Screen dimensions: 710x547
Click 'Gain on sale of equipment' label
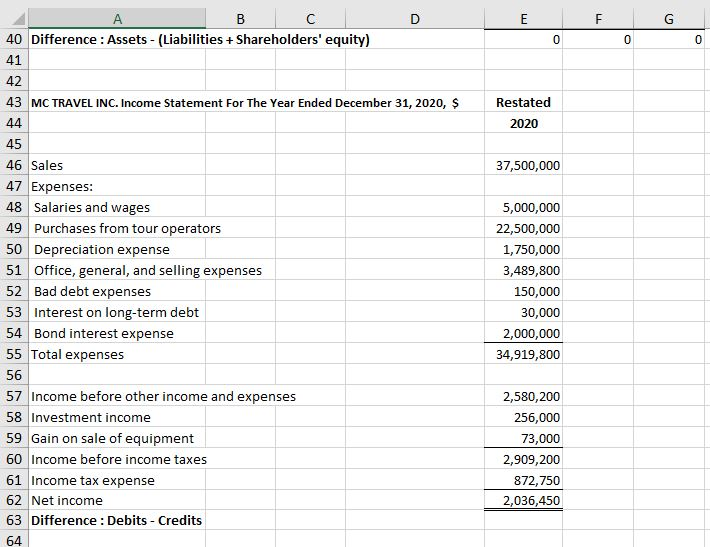[112, 438]
